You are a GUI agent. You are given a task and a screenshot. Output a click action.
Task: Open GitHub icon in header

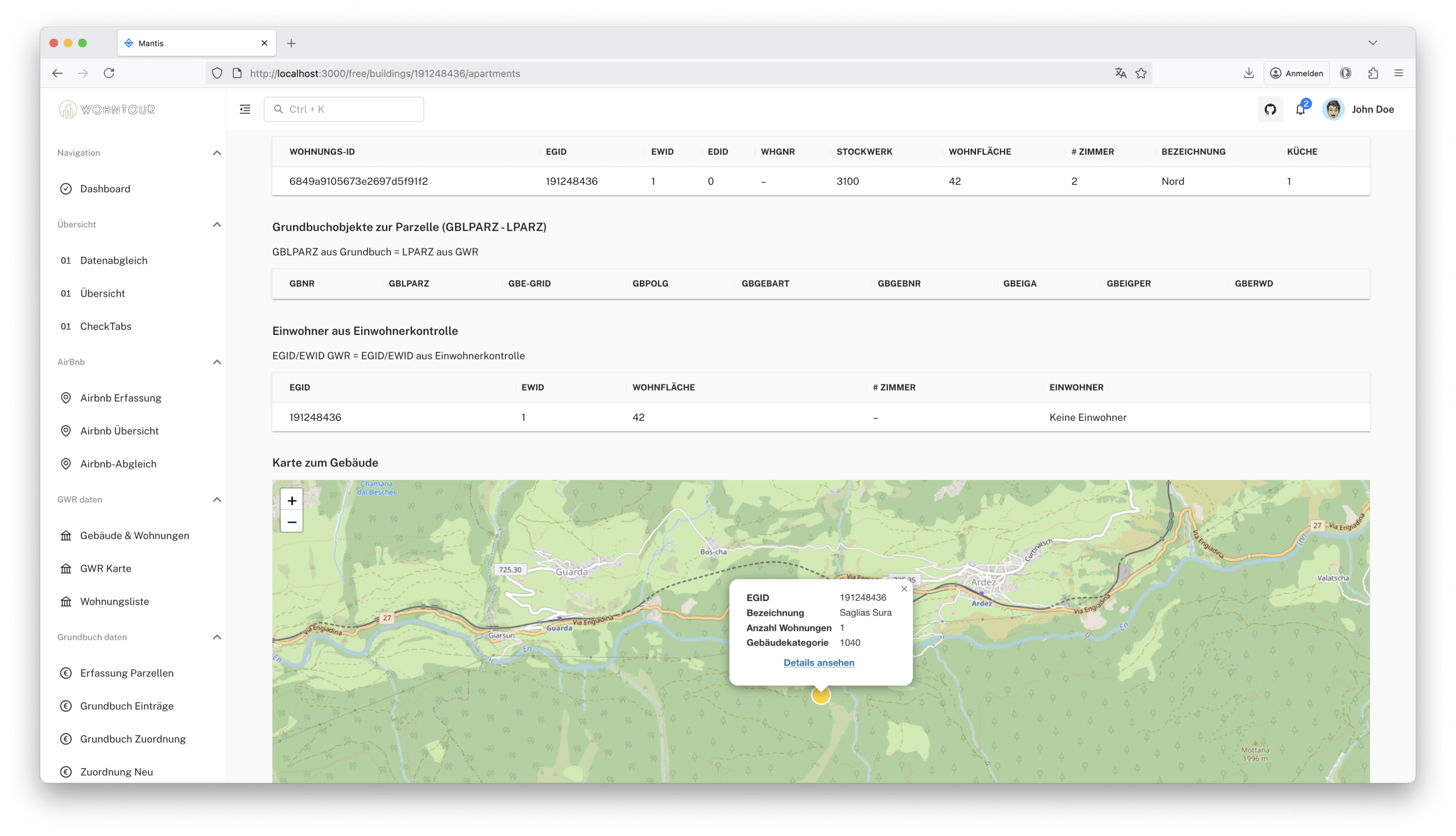(1269, 109)
